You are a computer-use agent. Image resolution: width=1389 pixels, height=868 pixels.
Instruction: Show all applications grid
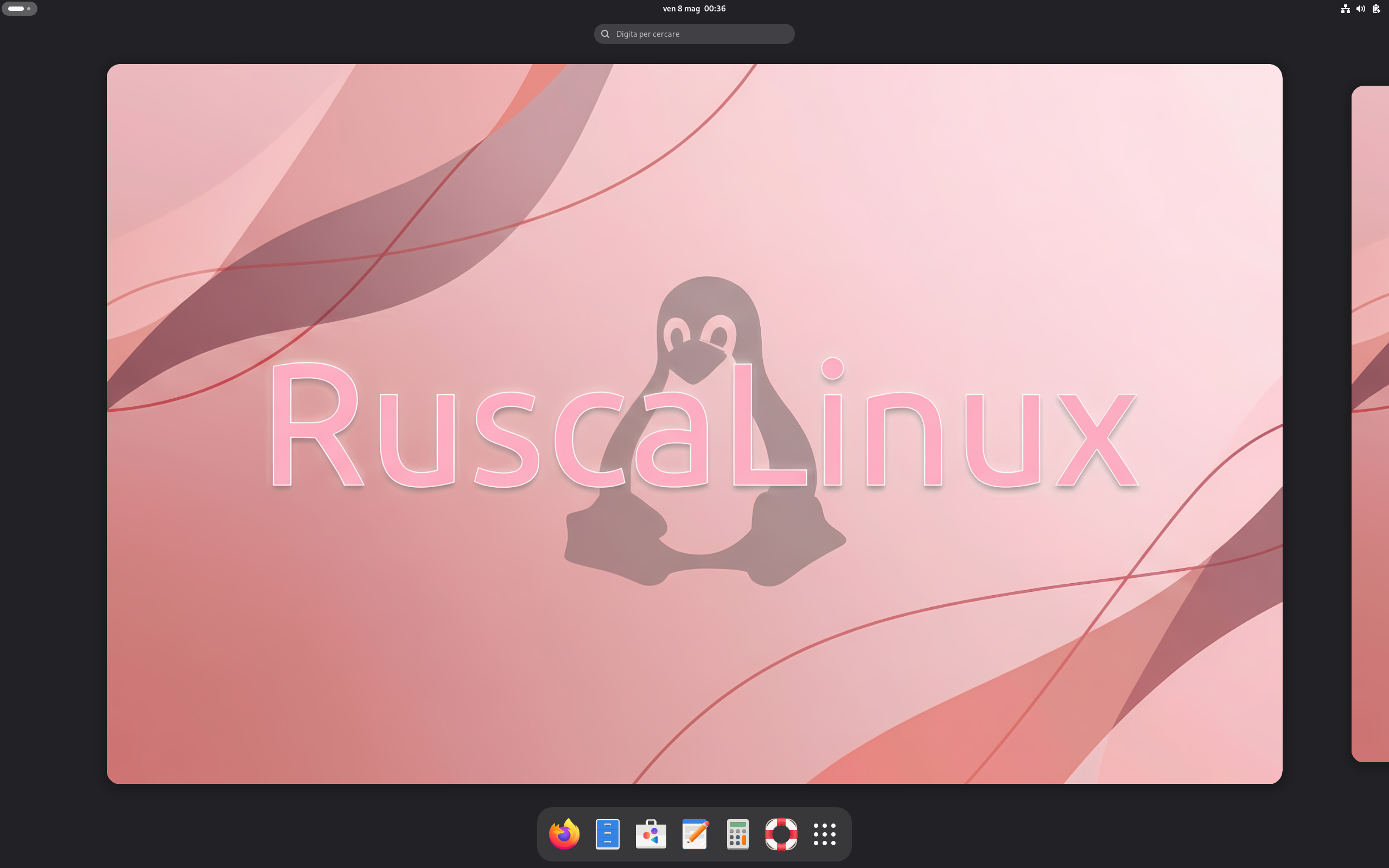click(x=825, y=834)
